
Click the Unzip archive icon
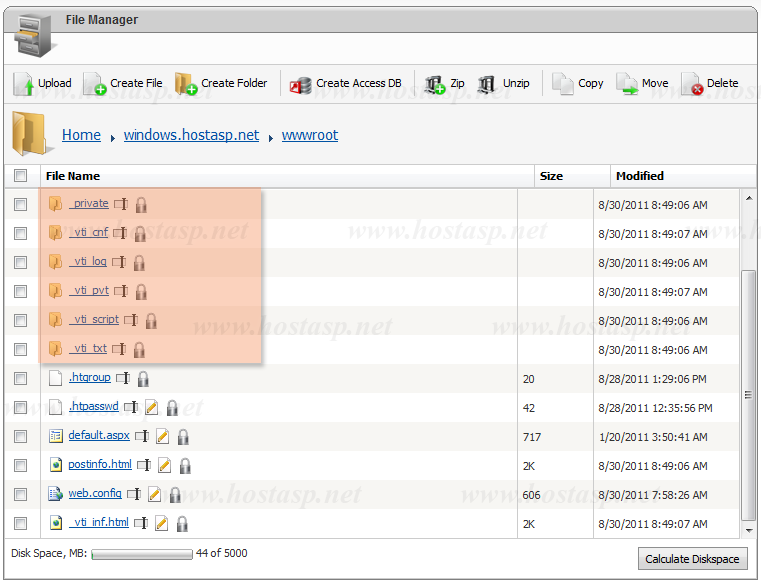pos(487,84)
